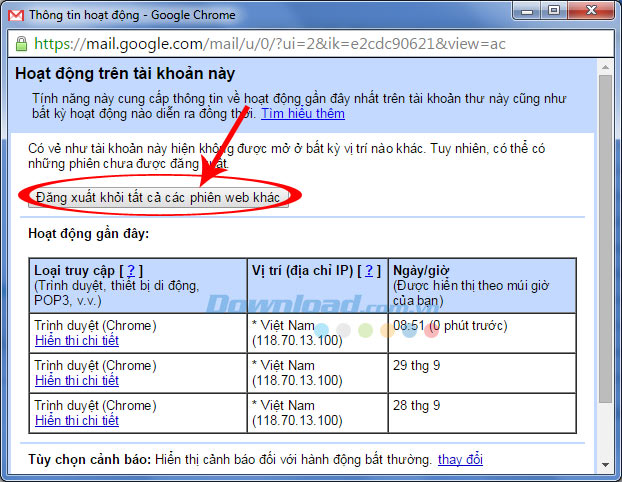Viewport: 622px width, 482px height.
Task: Show details for the 28 thg 9 session
Action: (x=76, y=420)
